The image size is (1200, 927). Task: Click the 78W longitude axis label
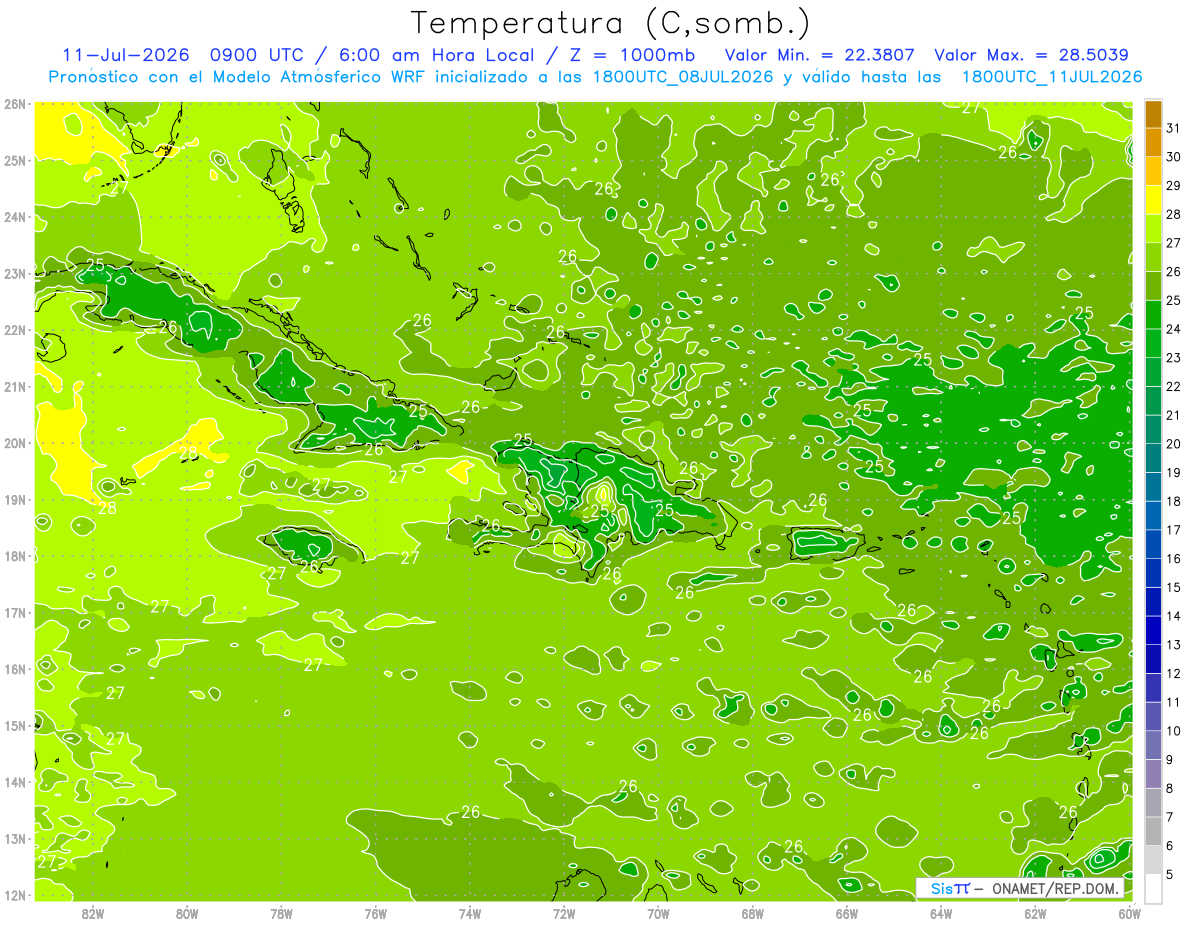(281, 913)
